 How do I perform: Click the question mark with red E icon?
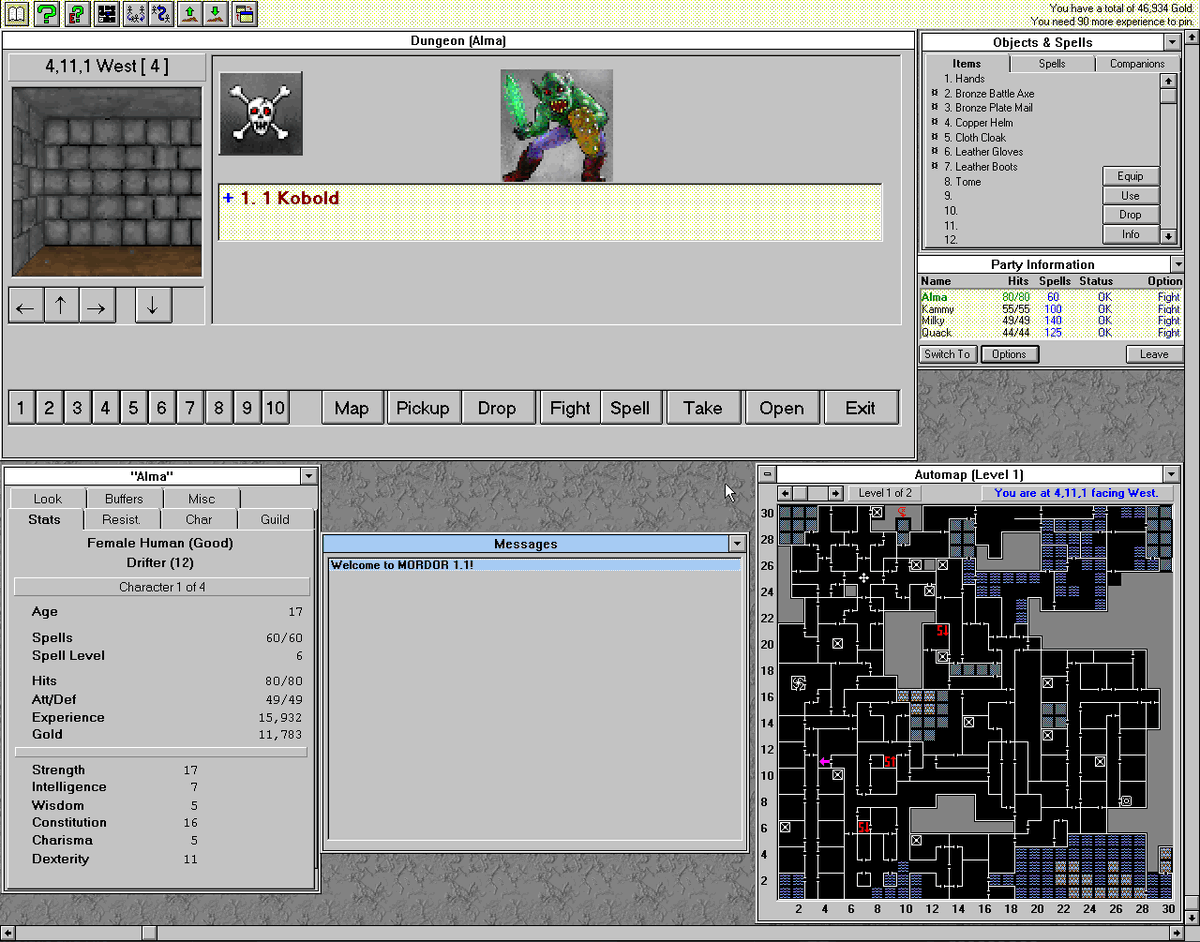tap(76, 14)
